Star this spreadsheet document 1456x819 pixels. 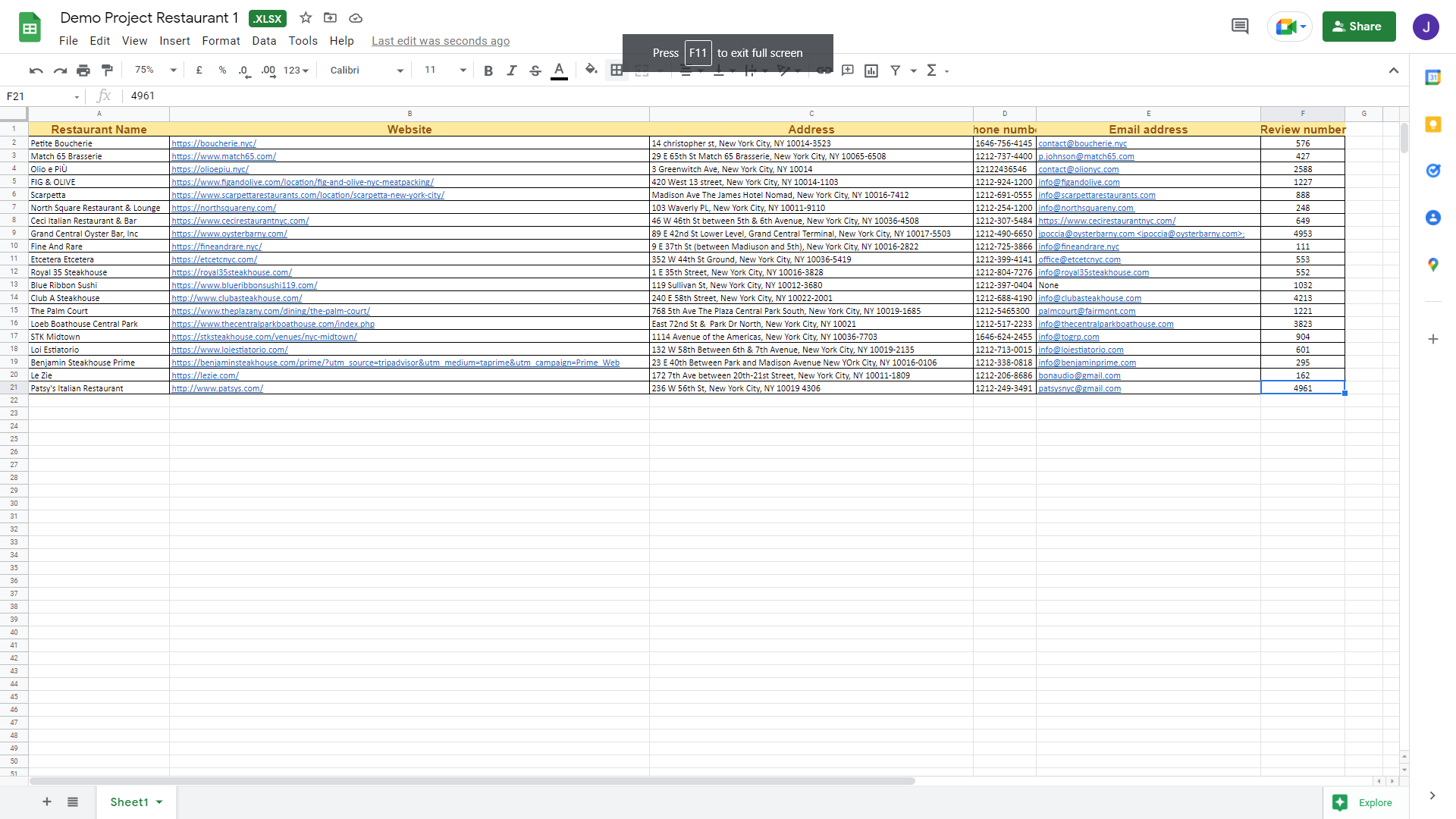click(306, 17)
